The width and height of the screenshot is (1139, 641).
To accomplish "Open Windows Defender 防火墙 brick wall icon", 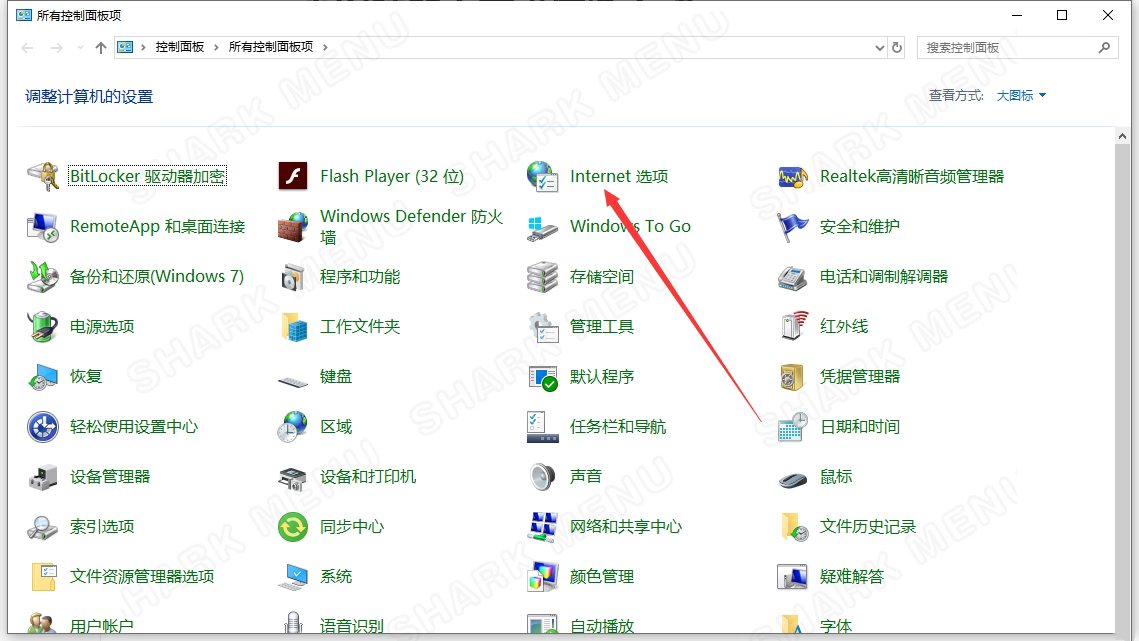I will (x=293, y=227).
